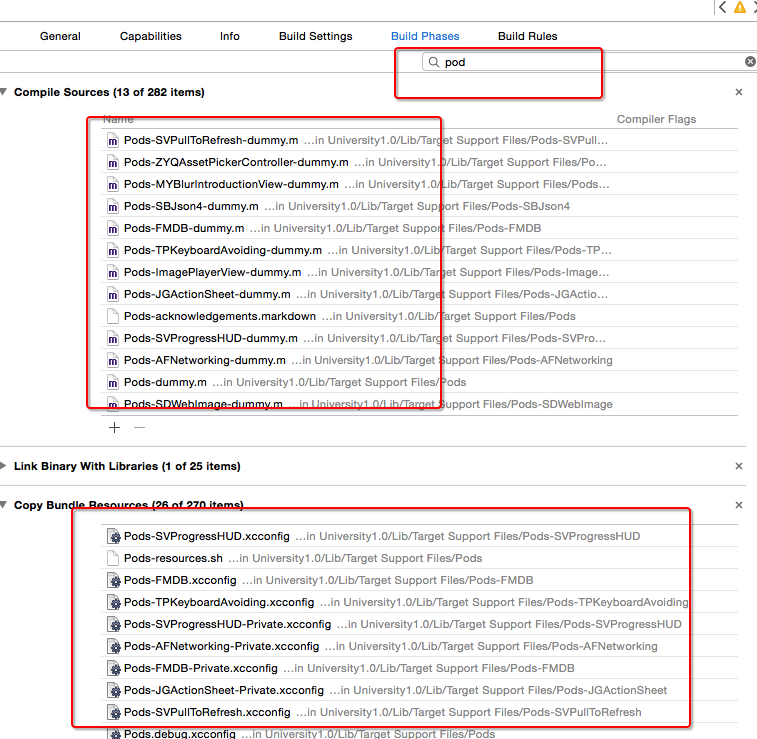Open the Build Rules tab
The height and width of the screenshot is (739, 757).
[527, 36]
